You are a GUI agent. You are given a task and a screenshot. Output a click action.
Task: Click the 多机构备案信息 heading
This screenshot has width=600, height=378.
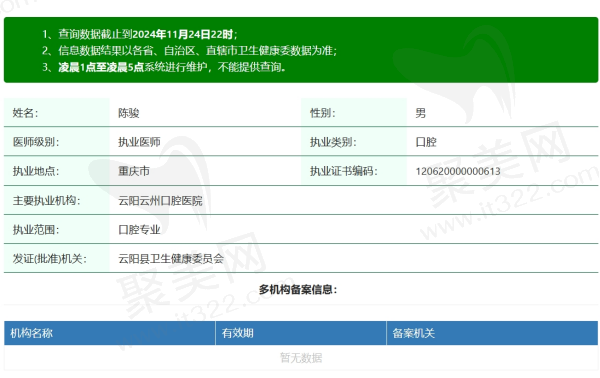click(x=298, y=289)
